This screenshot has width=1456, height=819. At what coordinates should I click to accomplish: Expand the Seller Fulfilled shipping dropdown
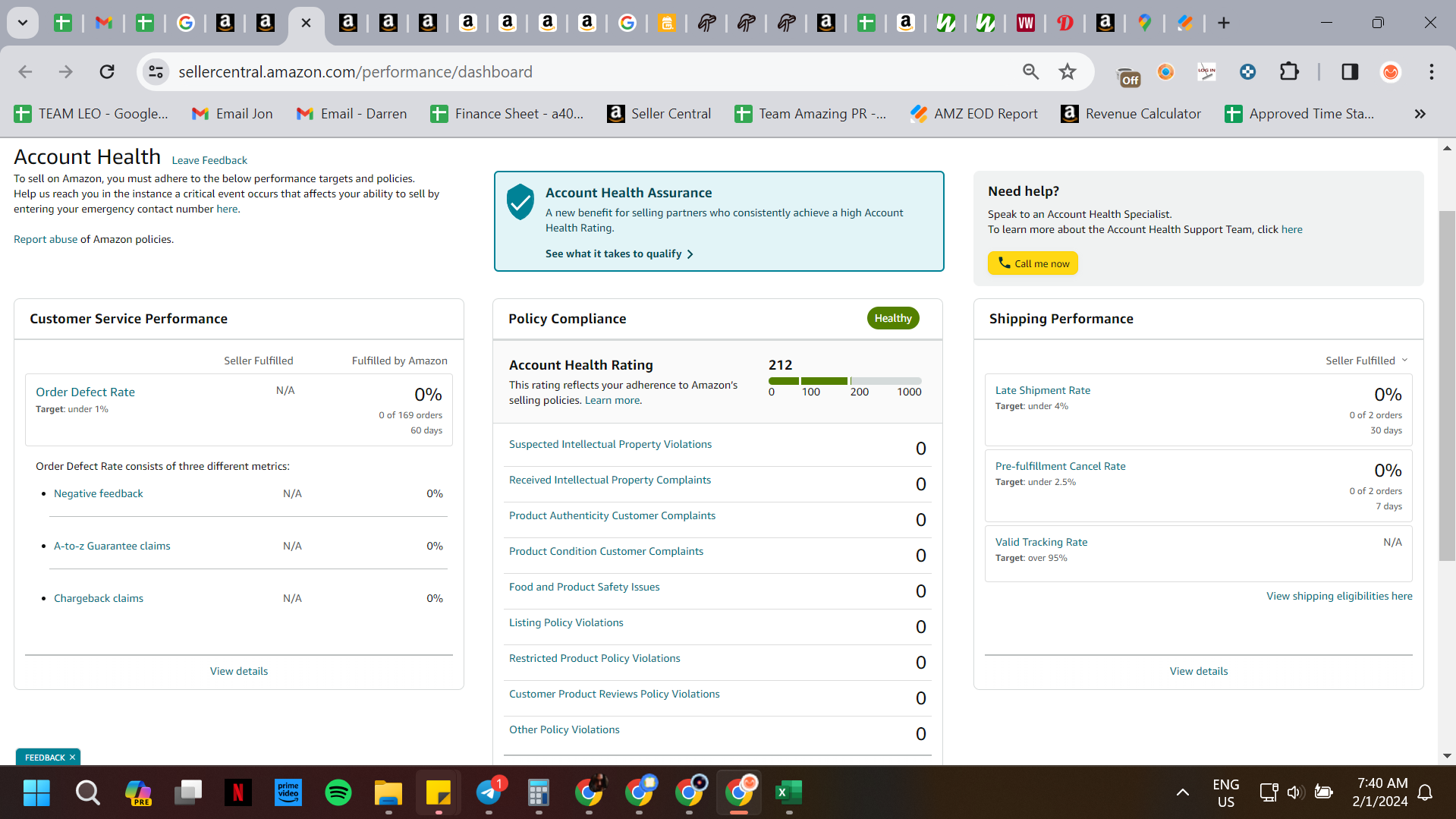[x=1366, y=361]
